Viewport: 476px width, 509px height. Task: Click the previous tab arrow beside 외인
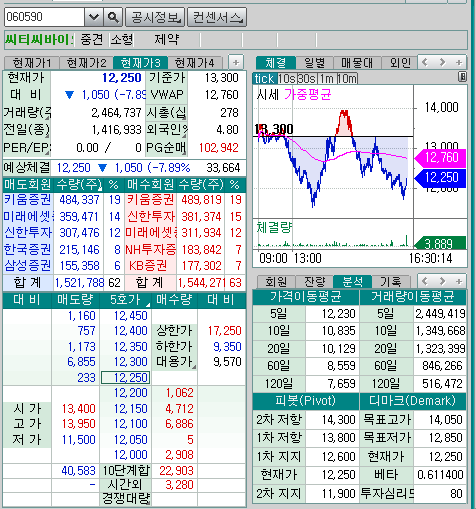point(425,62)
